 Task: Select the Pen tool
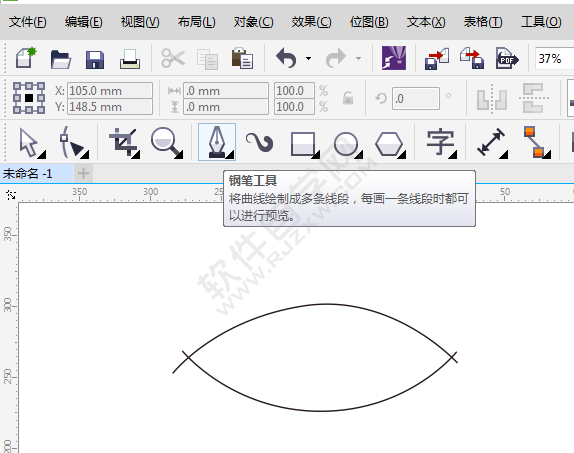point(217,142)
